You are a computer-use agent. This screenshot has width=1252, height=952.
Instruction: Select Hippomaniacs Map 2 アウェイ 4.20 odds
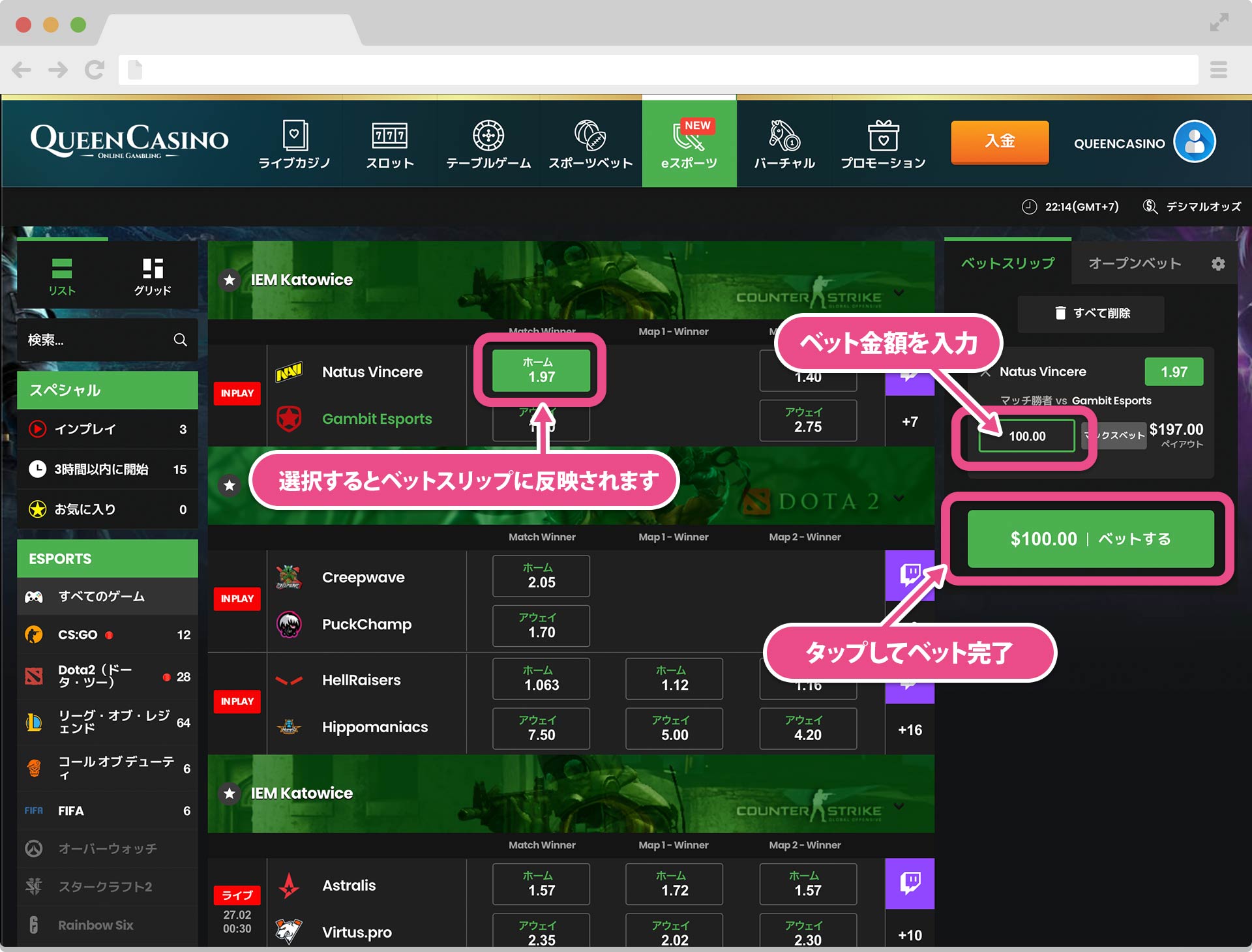pyautogui.click(x=808, y=728)
